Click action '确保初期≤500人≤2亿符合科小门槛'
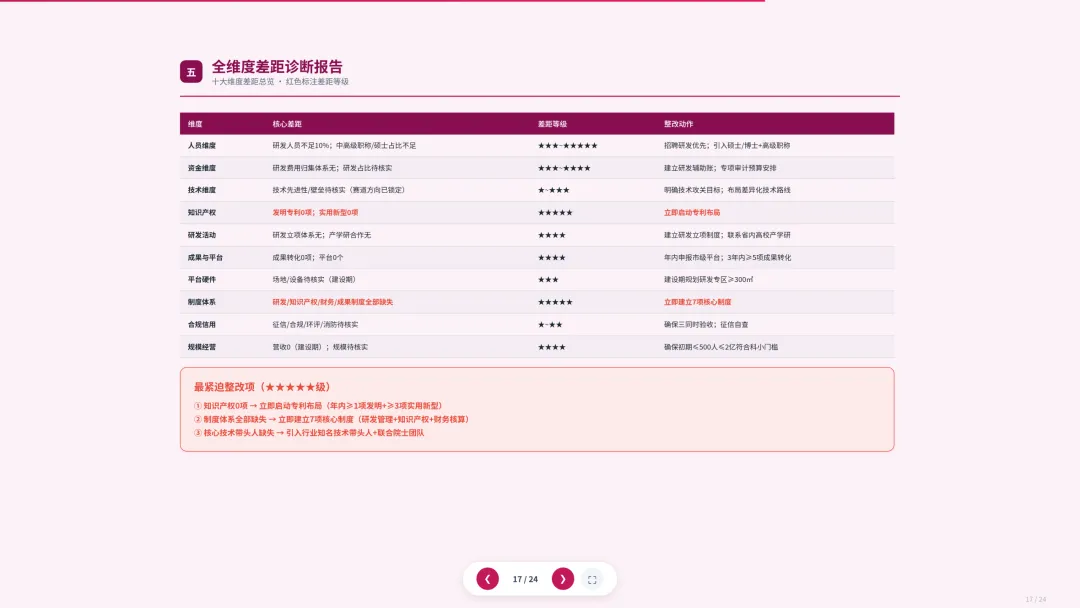 [720, 347]
